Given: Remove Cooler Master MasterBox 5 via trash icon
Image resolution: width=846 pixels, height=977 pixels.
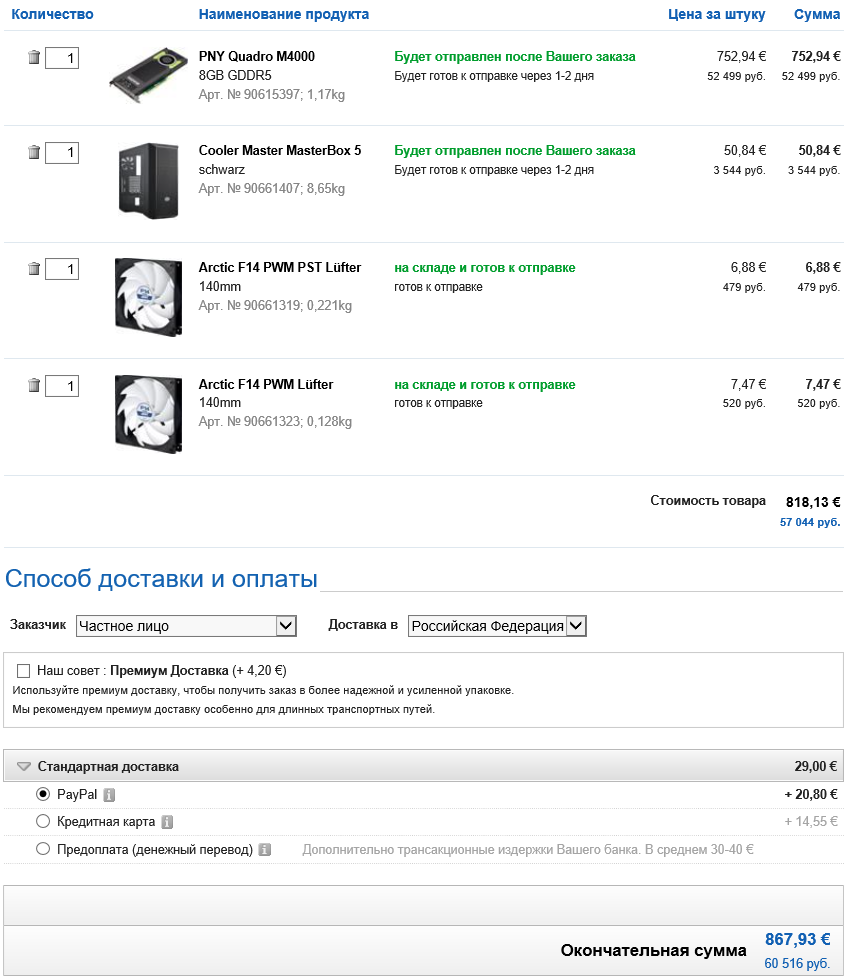Looking at the screenshot, I should 34,152.
